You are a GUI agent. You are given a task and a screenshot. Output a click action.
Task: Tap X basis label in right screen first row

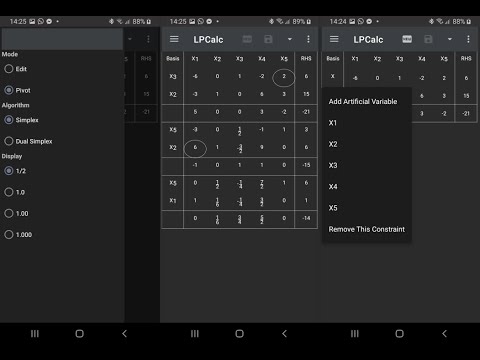[332, 76]
